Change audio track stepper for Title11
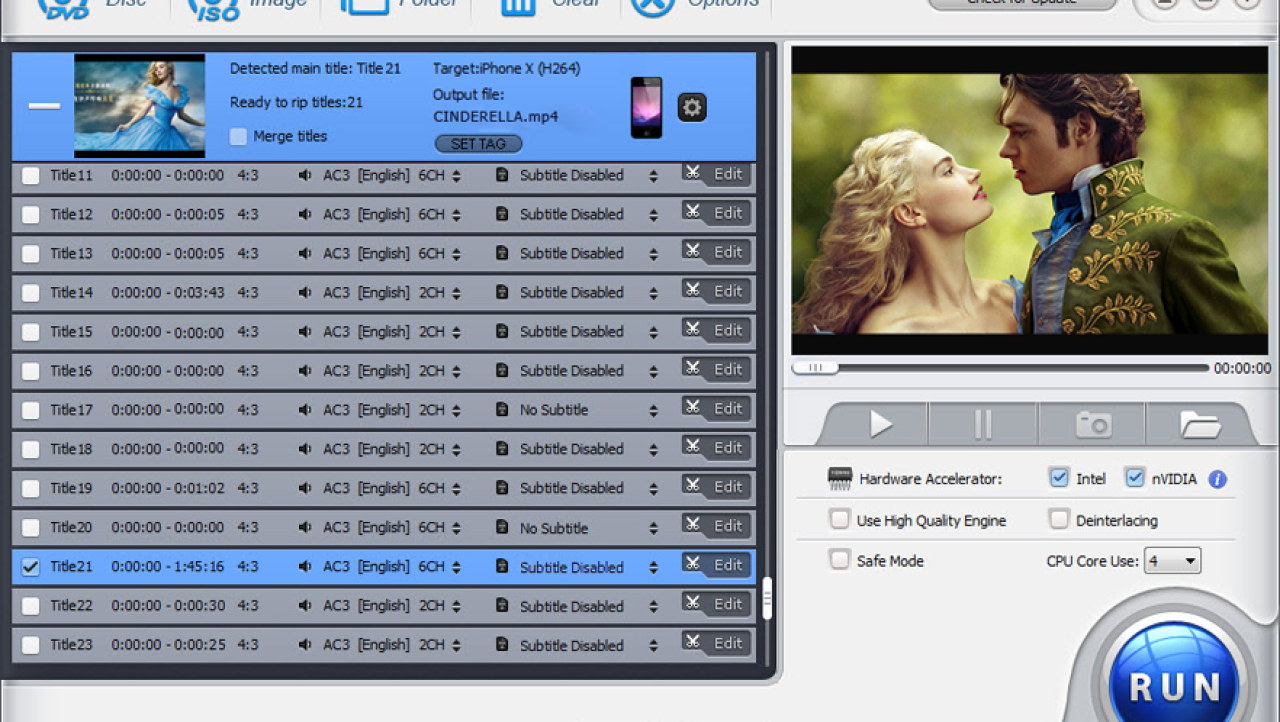The width and height of the screenshot is (1280, 722). click(x=456, y=176)
